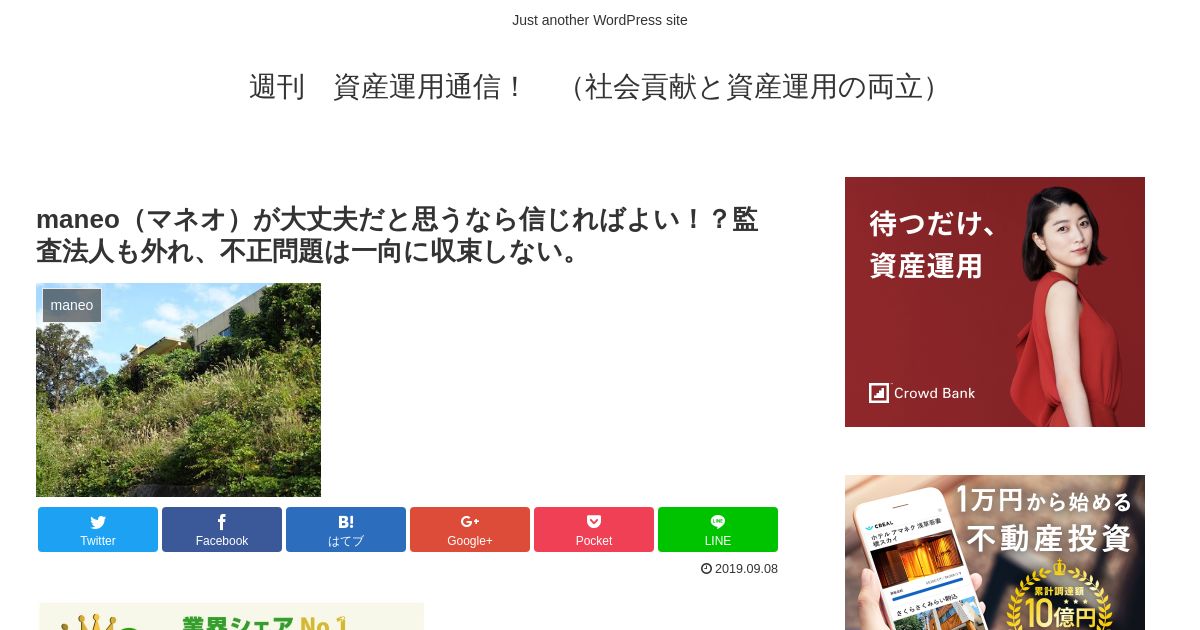Open the site title 週刊 資産運用通信 link

[600, 87]
